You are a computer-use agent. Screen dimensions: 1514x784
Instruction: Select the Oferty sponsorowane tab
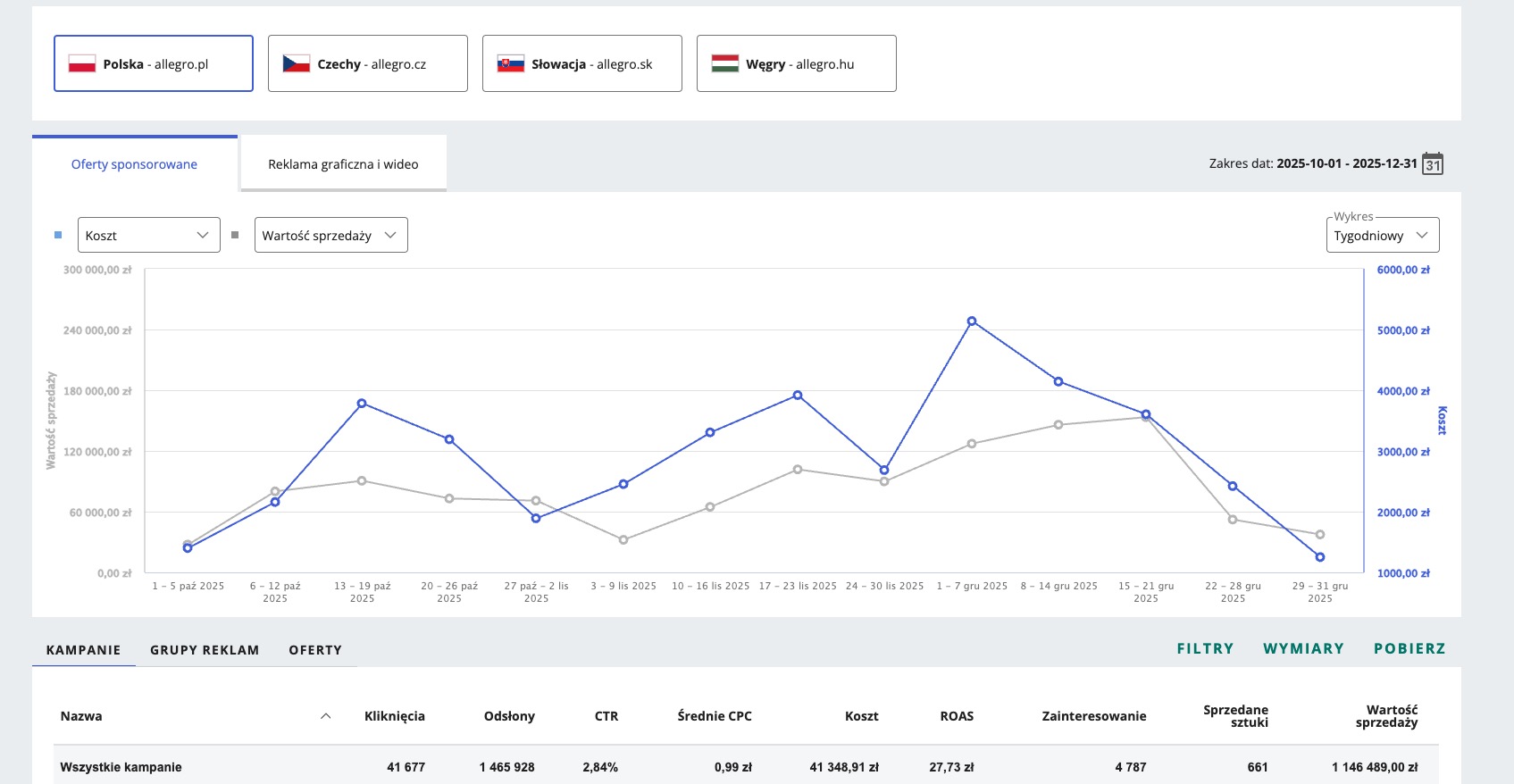point(134,164)
